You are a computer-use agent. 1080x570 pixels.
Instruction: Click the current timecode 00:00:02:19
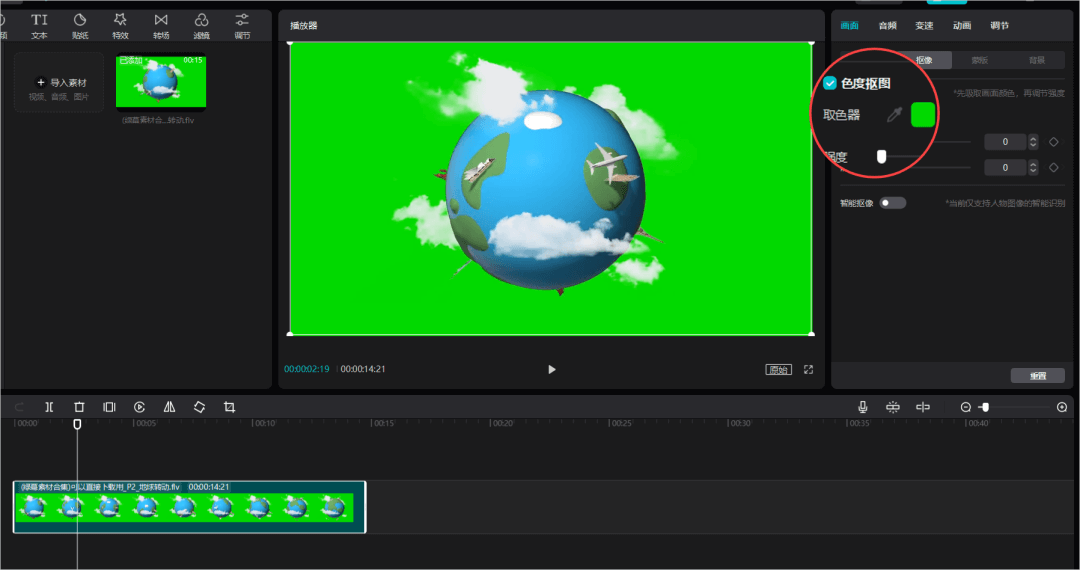pos(307,369)
